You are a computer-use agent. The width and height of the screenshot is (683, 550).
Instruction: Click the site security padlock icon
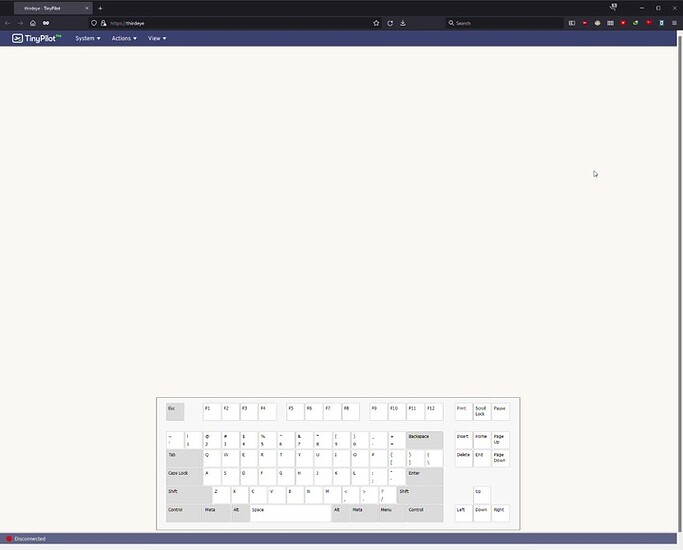pos(103,22)
